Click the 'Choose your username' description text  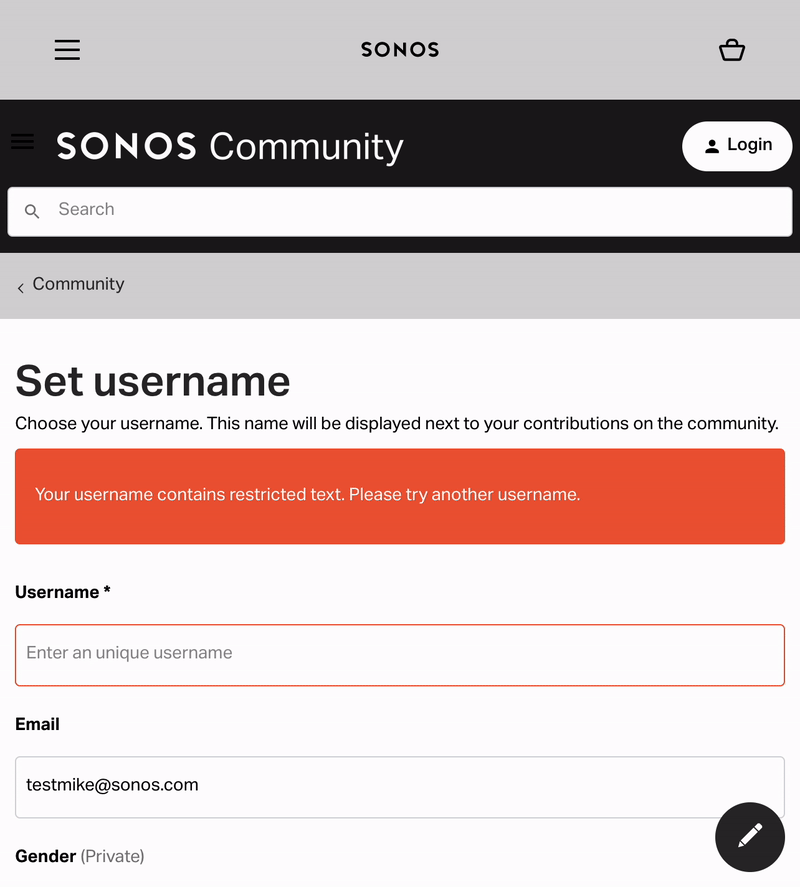click(396, 423)
